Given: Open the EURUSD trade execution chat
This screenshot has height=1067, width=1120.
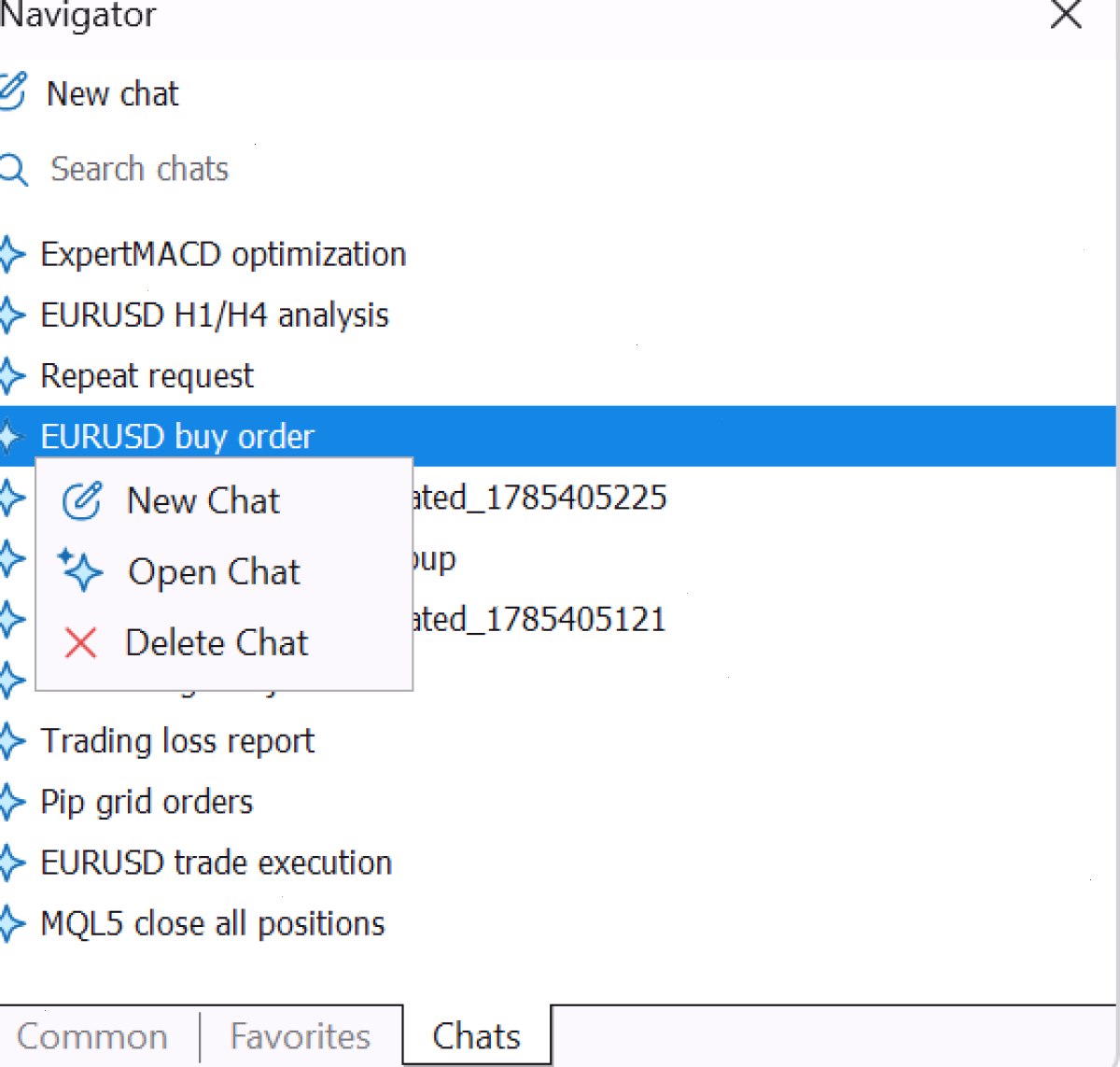Looking at the screenshot, I should click(x=558, y=863).
